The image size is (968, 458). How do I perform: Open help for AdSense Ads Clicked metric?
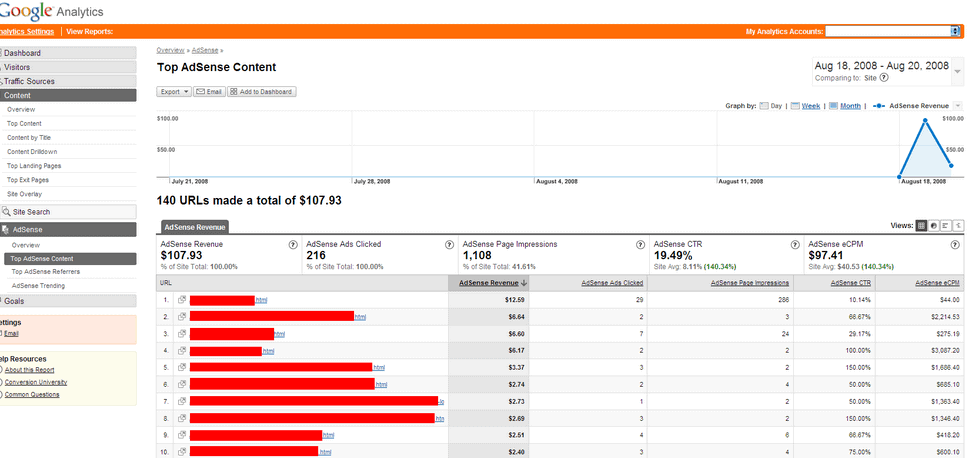tap(449, 244)
